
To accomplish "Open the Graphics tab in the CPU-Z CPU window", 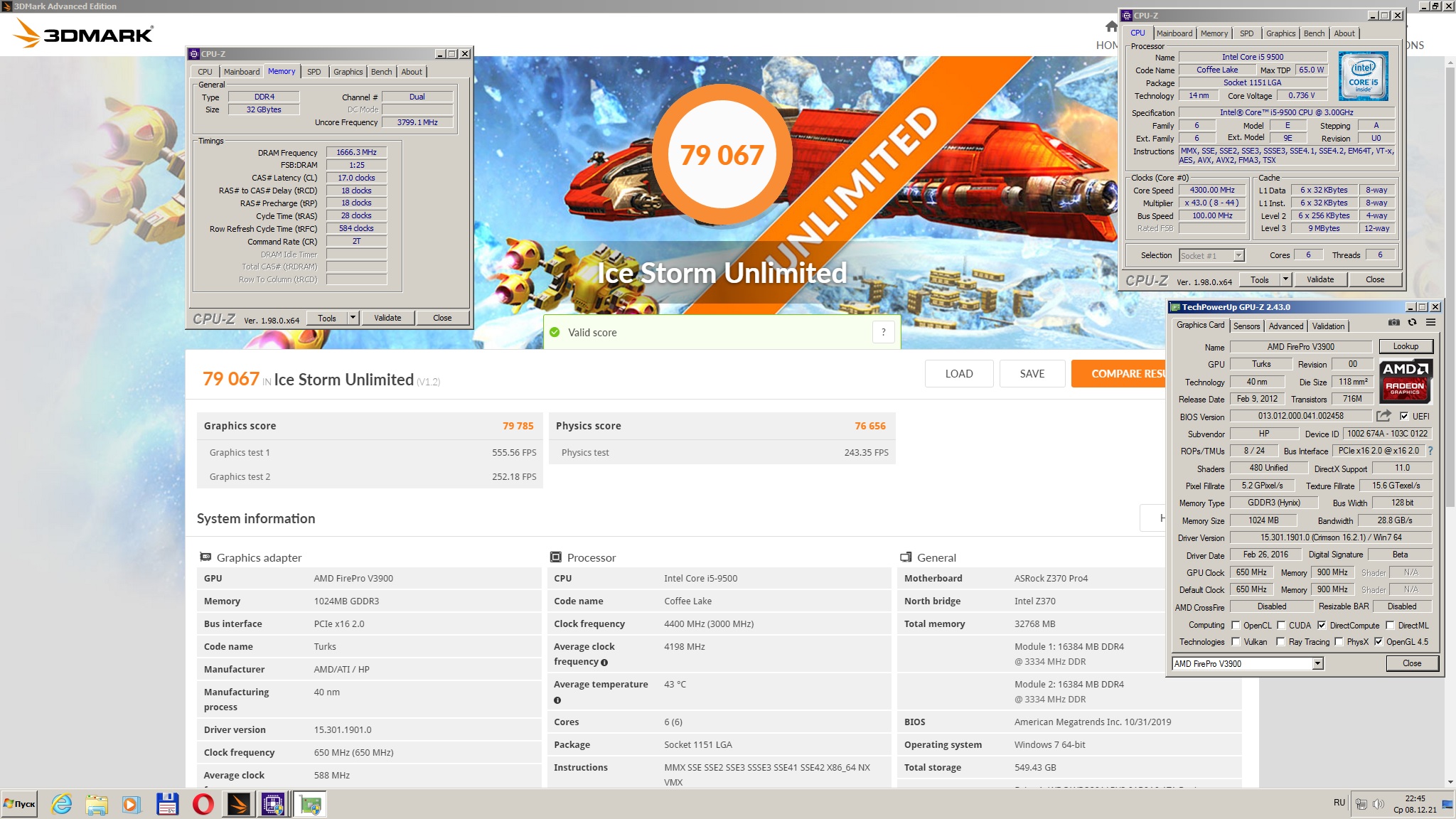I will pyautogui.click(x=1280, y=33).
